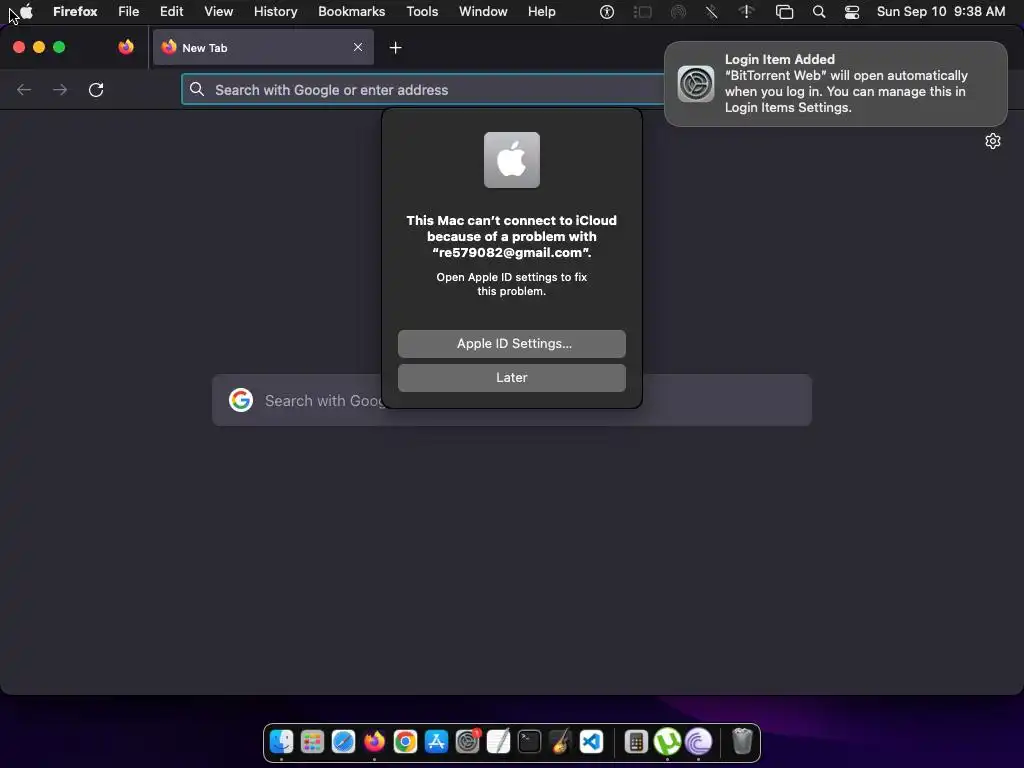
Task: Open the Accessibility menu bar icon
Action: (x=607, y=12)
